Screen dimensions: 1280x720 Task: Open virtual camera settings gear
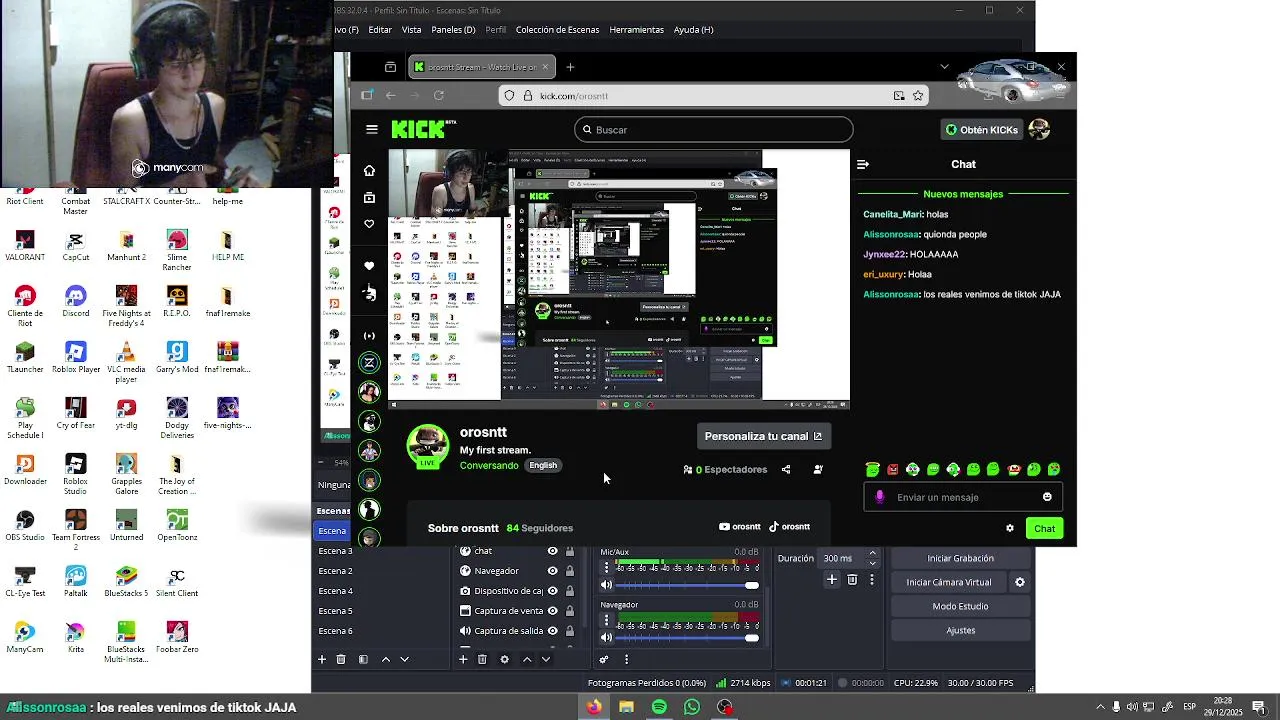coord(1020,582)
